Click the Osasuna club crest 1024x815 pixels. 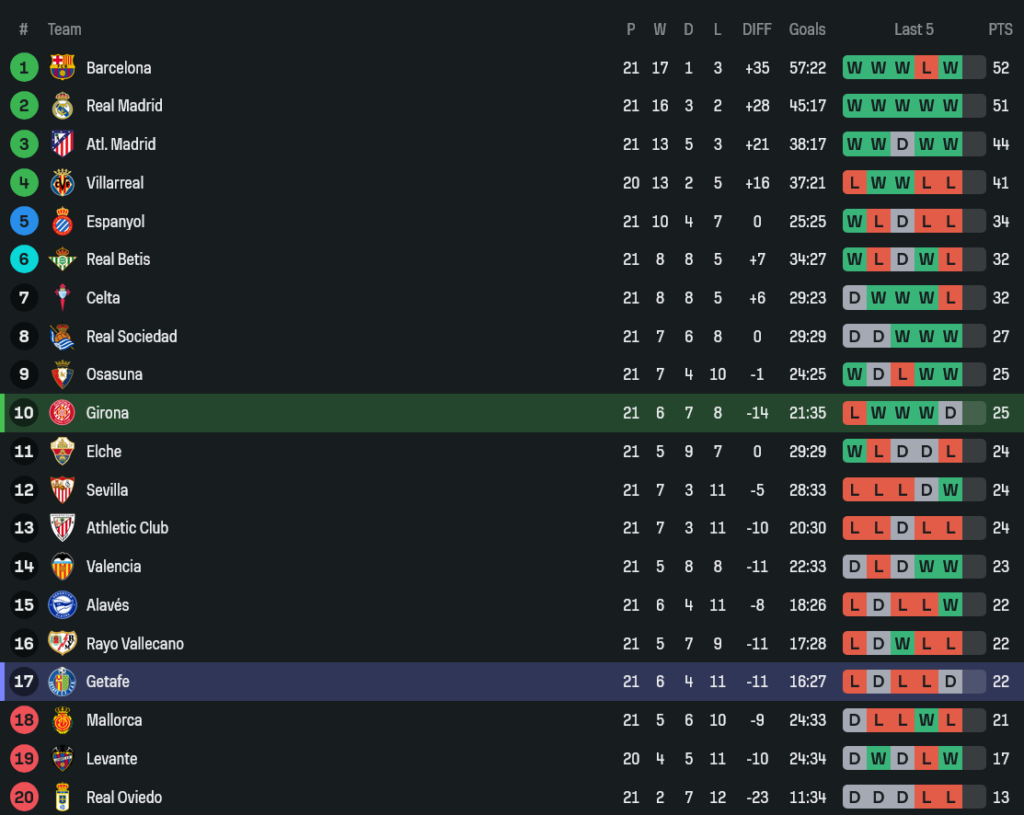(x=62, y=374)
